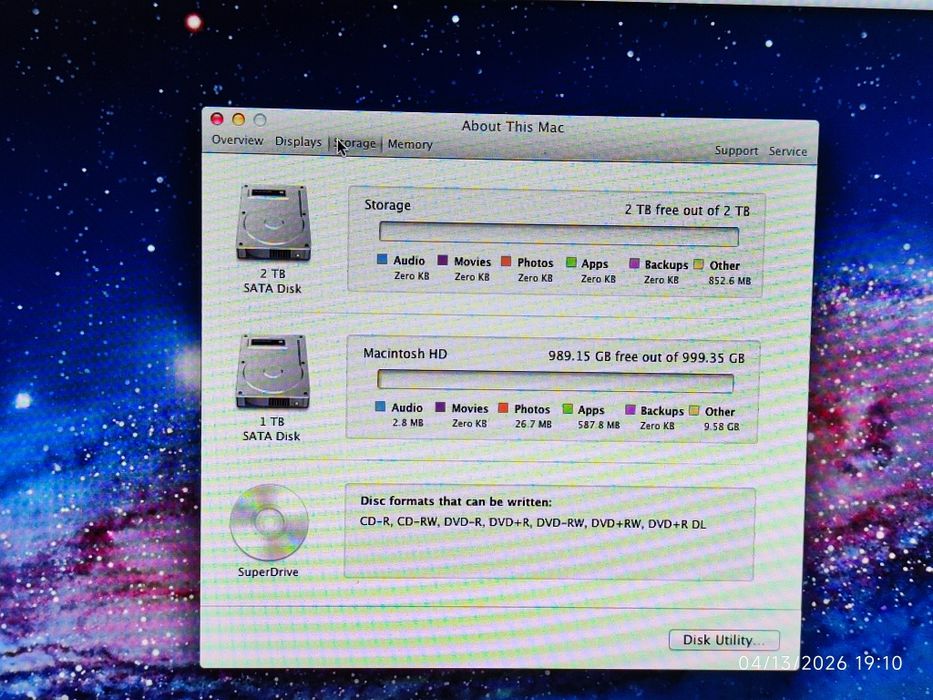Click the 'CD-R, CD-RW, DVD-R...' formats list
This screenshot has width=933, height=700.
click(x=533, y=524)
